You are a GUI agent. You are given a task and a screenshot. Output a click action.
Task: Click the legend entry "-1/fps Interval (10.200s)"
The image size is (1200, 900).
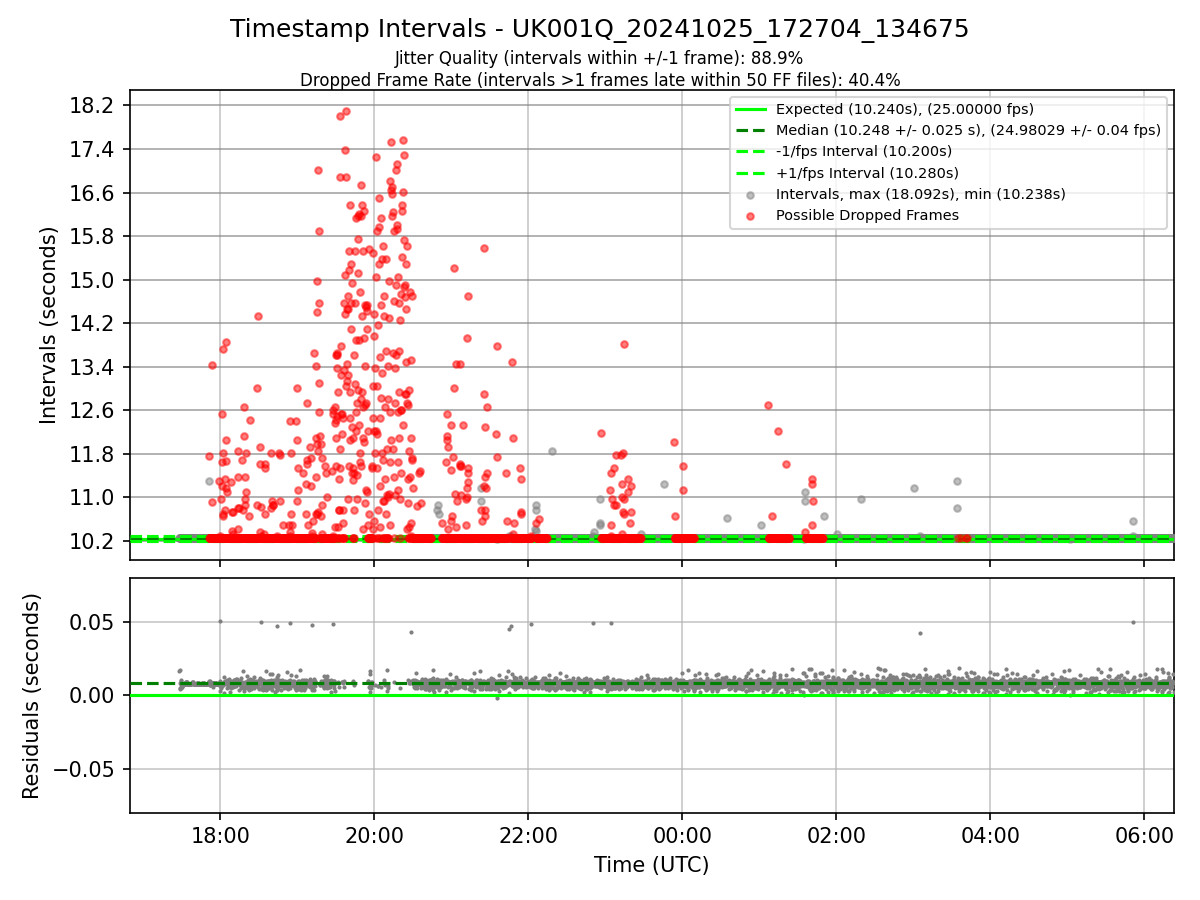pos(864,151)
